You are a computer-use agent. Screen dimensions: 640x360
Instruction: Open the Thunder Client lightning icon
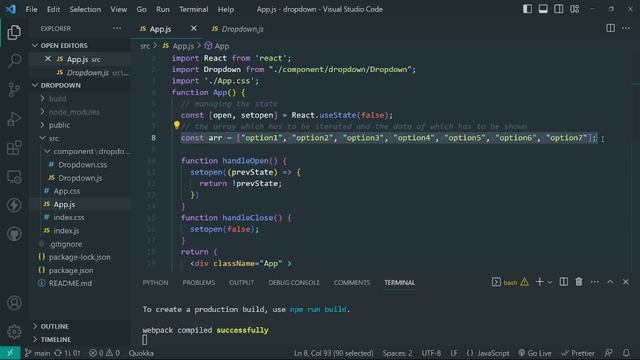(x=14, y=205)
